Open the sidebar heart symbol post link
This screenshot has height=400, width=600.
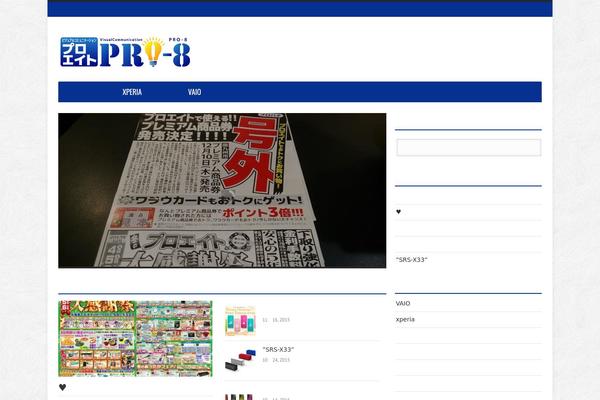point(398,212)
